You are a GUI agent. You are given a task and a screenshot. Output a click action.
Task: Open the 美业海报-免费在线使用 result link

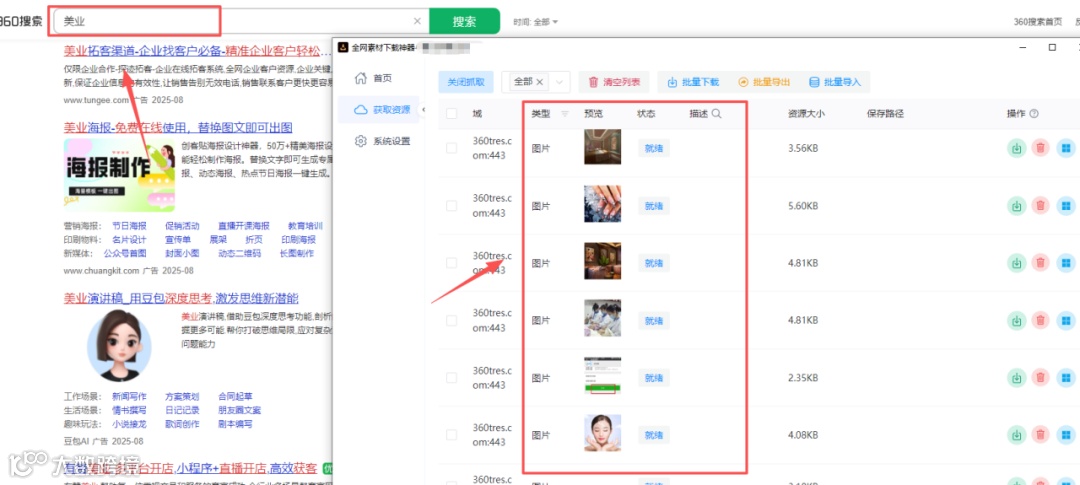(178, 127)
